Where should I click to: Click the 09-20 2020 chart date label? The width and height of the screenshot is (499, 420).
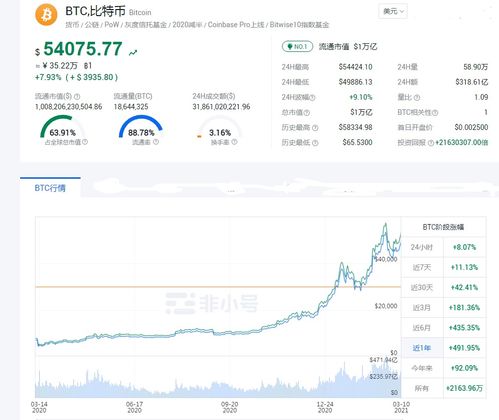(230, 407)
